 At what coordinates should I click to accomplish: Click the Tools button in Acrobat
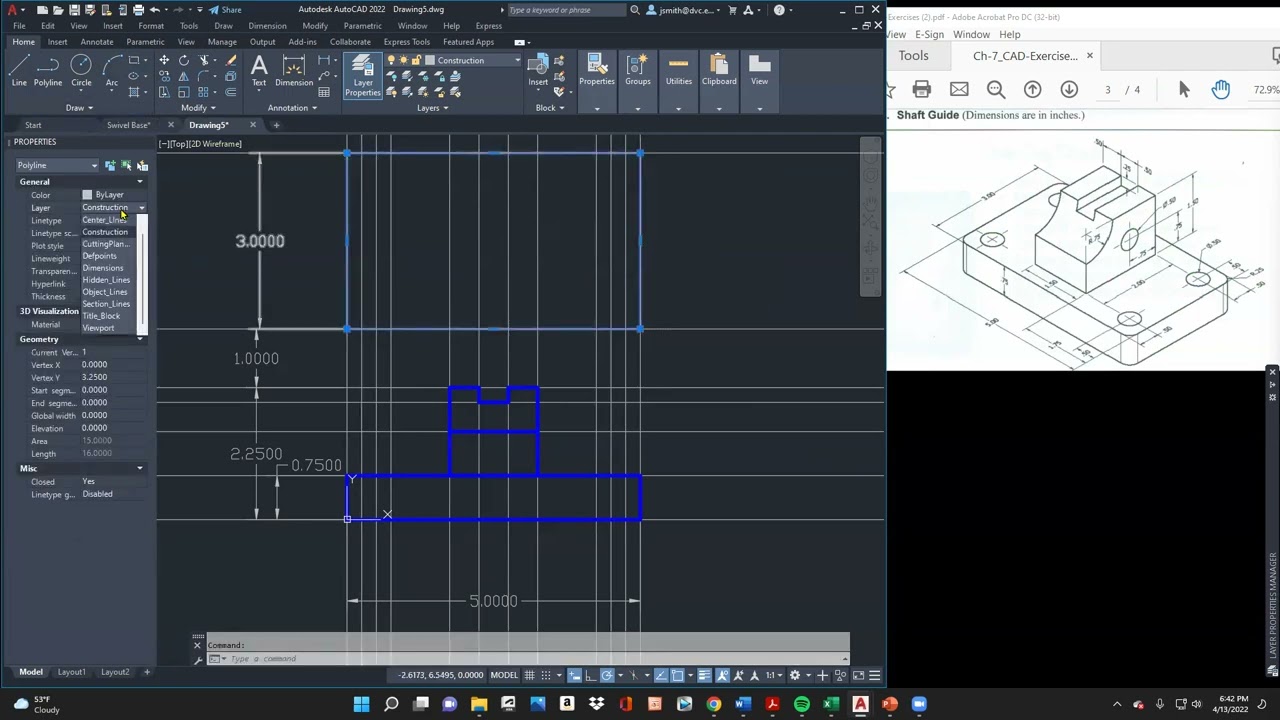point(913,56)
